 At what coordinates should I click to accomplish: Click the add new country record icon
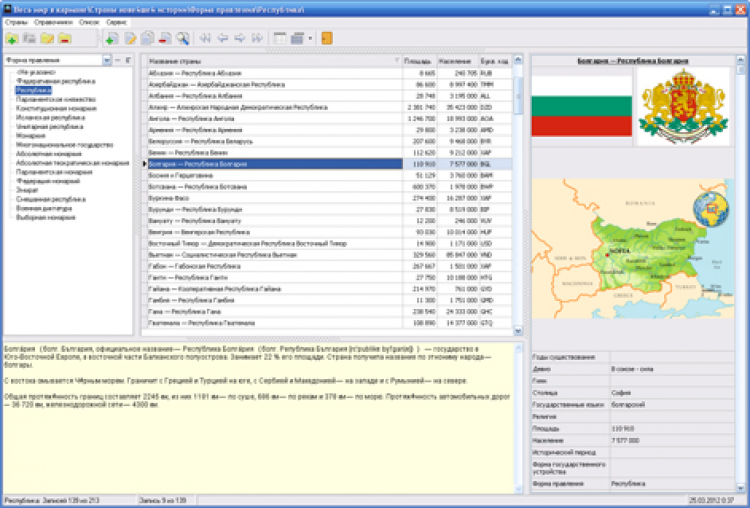pyautogui.click(x=111, y=39)
